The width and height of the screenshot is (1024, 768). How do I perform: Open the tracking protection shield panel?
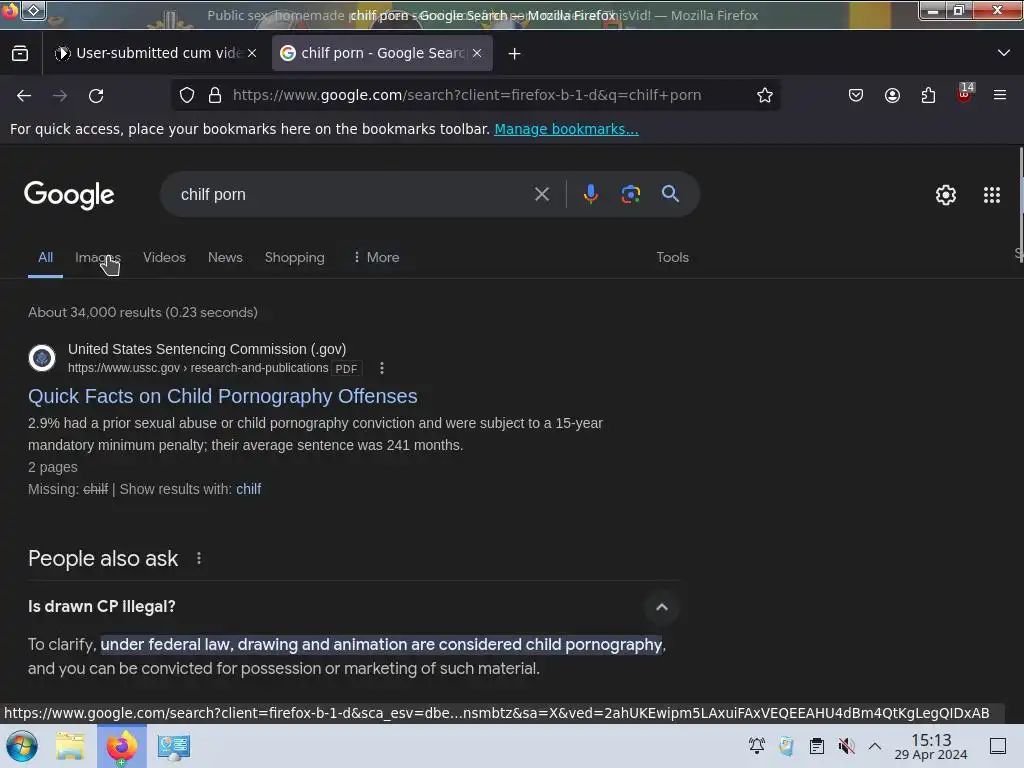(187, 95)
